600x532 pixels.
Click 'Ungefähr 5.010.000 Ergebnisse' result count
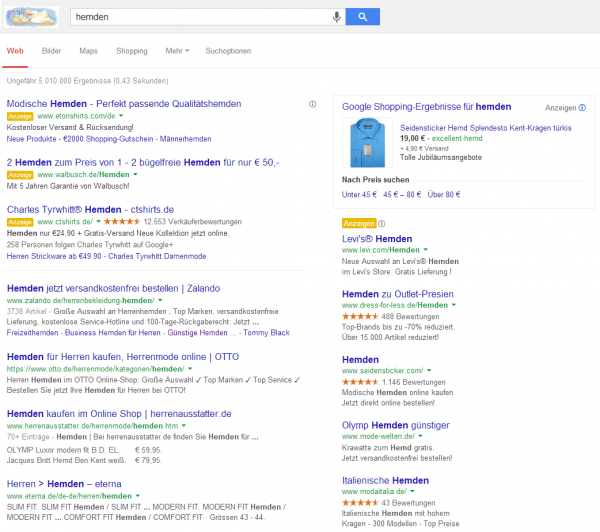[88, 81]
